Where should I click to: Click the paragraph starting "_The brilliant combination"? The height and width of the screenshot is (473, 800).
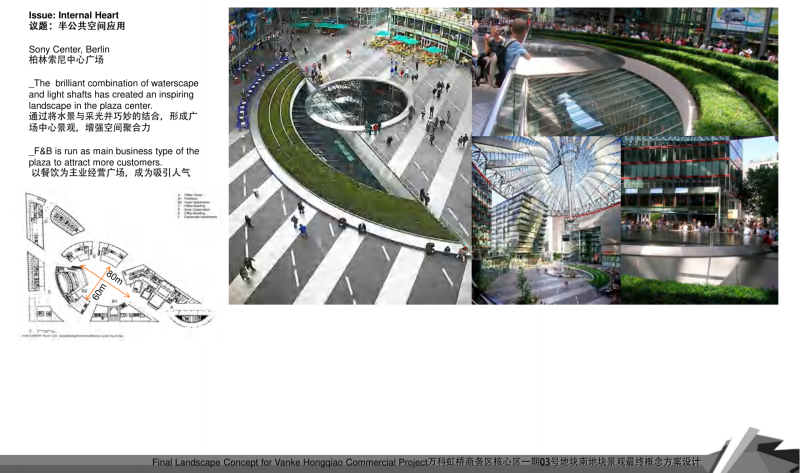pyautogui.click(x=113, y=94)
